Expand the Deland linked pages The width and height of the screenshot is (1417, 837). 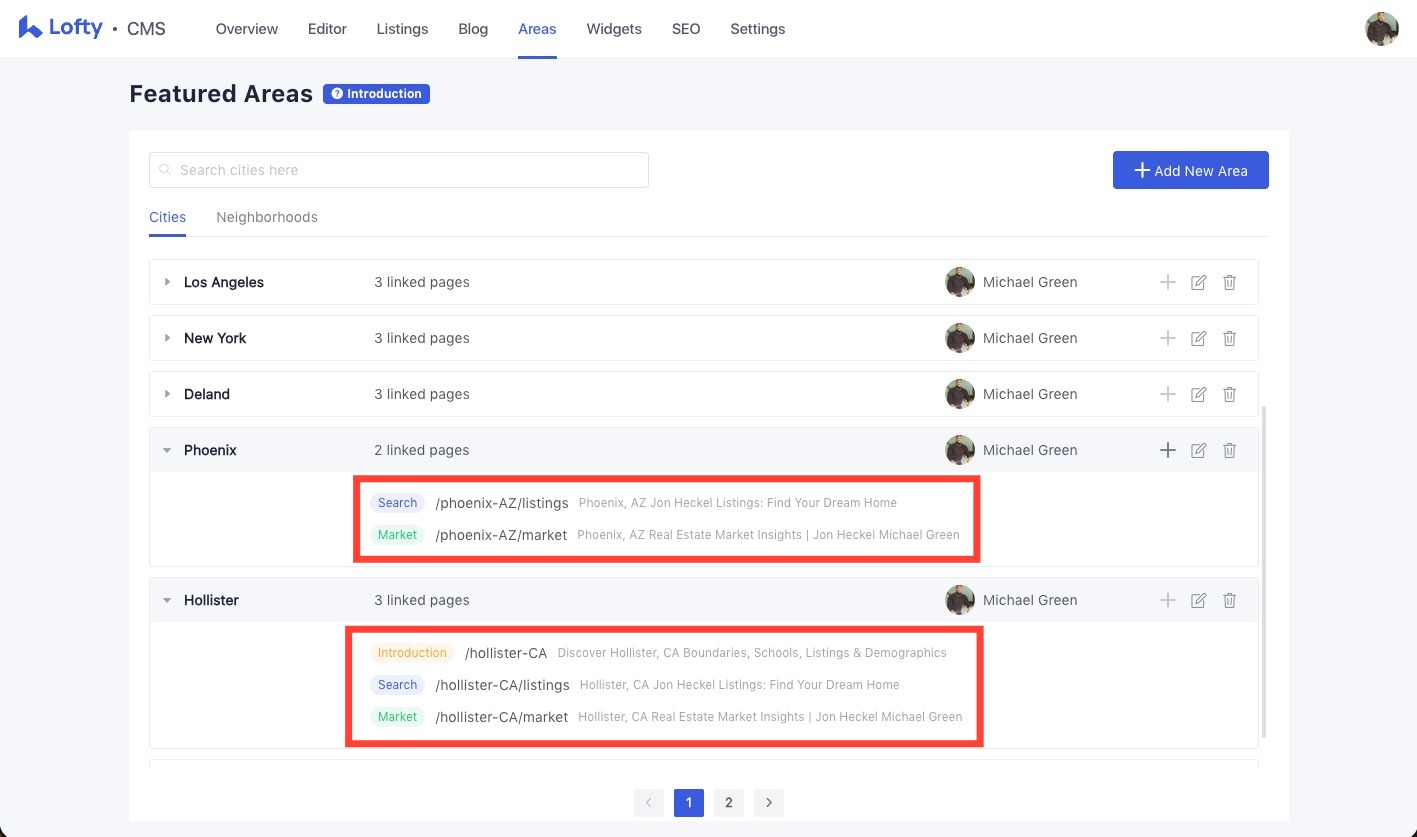(x=167, y=395)
